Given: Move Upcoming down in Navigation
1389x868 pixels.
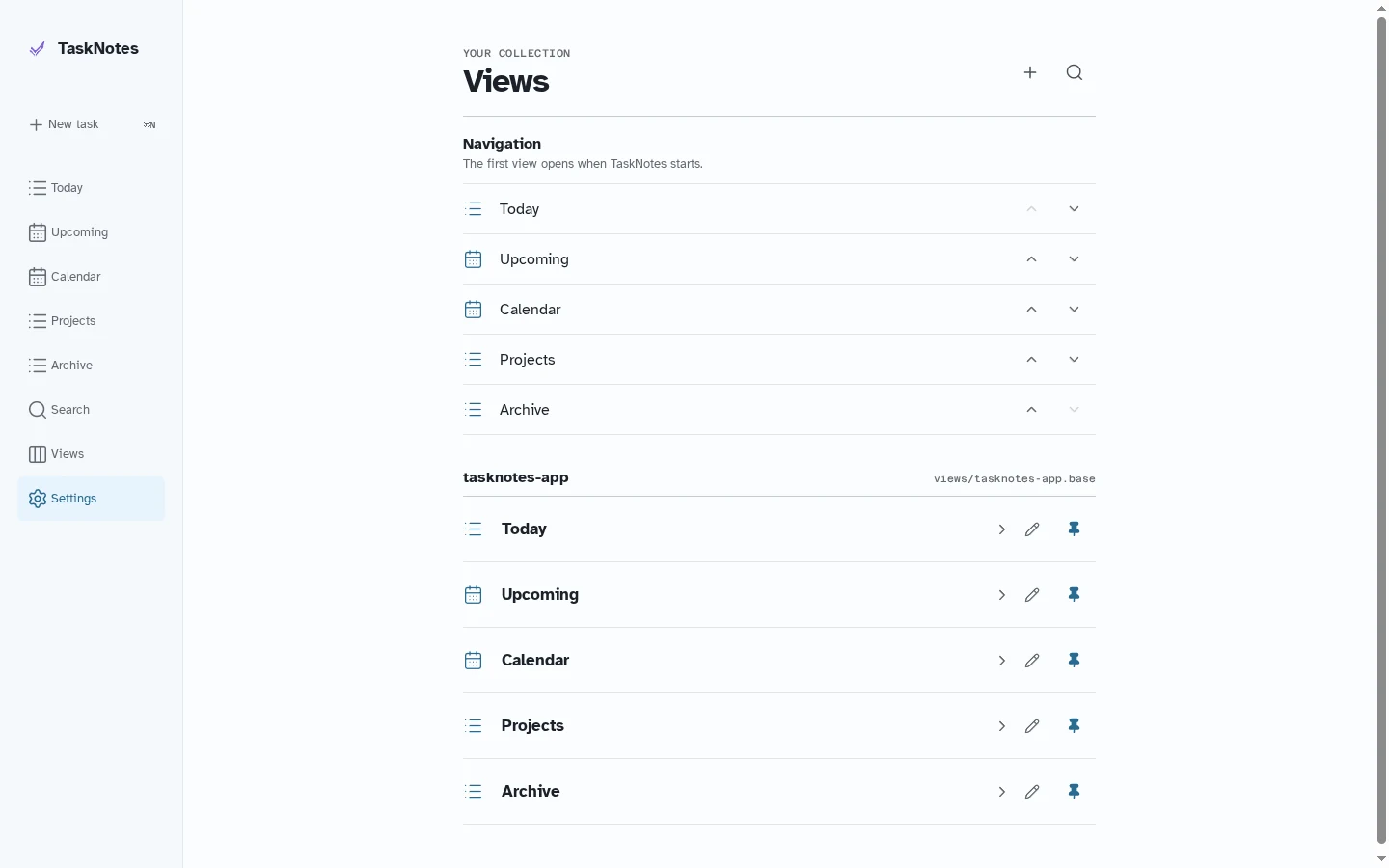Looking at the screenshot, I should 1075,259.
